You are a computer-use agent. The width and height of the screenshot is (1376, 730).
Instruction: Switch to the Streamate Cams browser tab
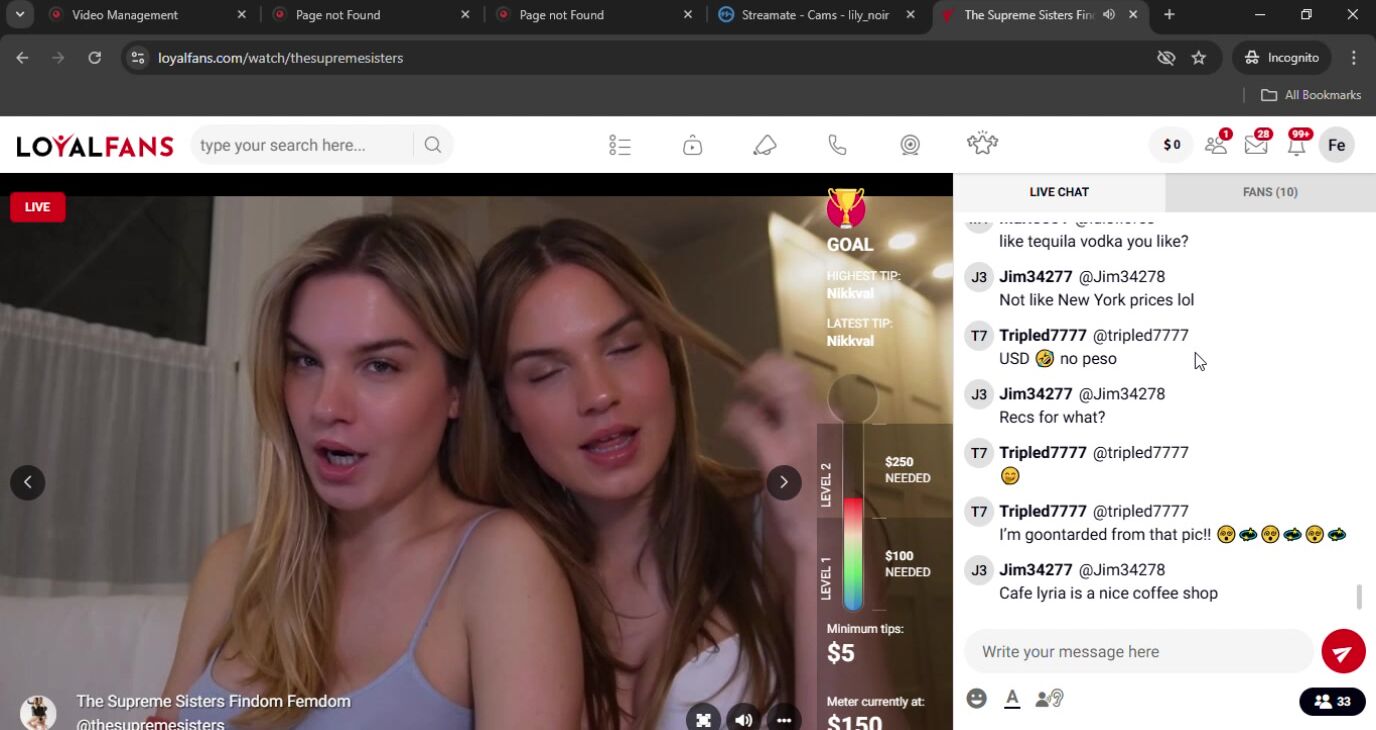pyautogui.click(x=817, y=15)
